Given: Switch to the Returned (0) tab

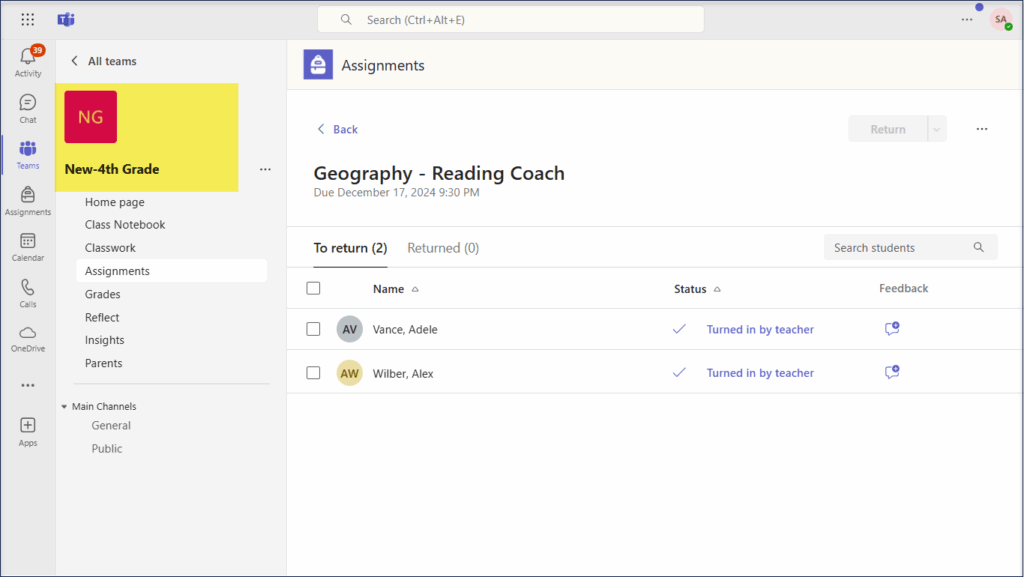Looking at the screenshot, I should 443,248.
